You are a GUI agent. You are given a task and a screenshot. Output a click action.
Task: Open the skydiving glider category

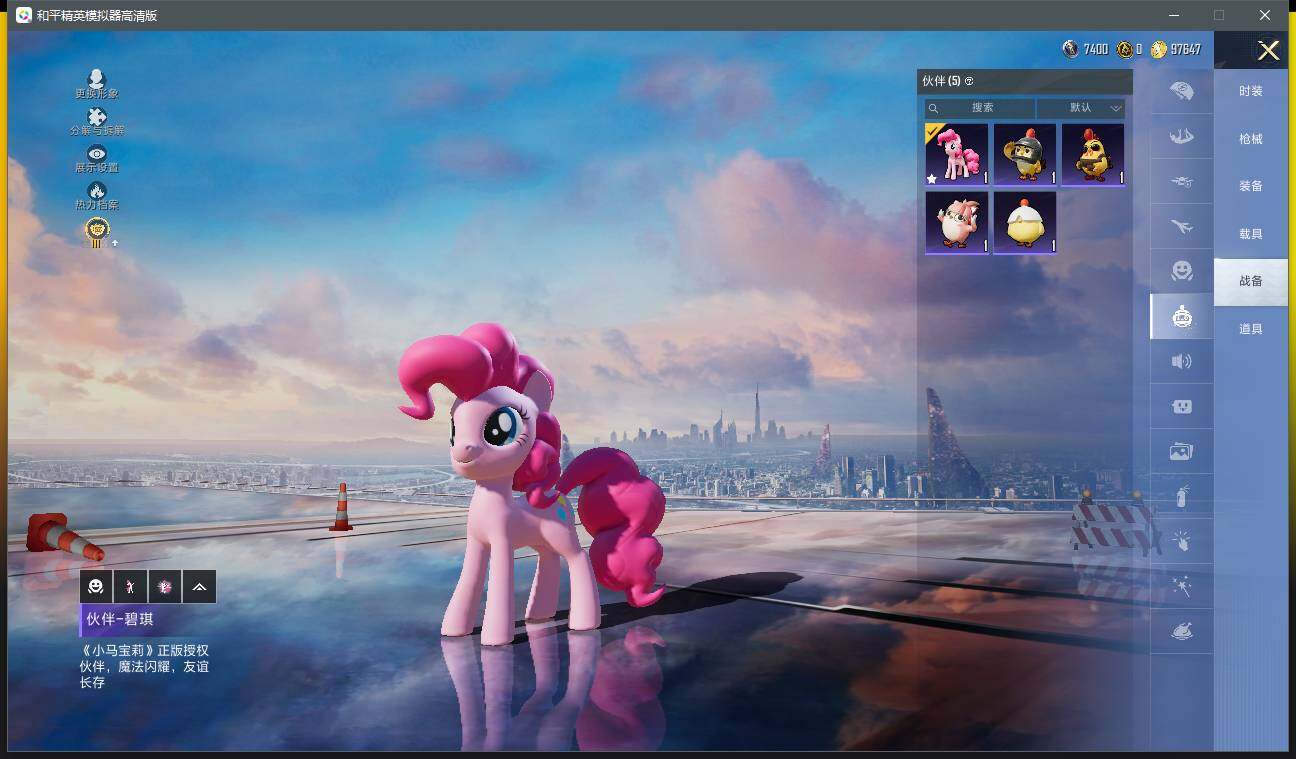point(1182,136)
